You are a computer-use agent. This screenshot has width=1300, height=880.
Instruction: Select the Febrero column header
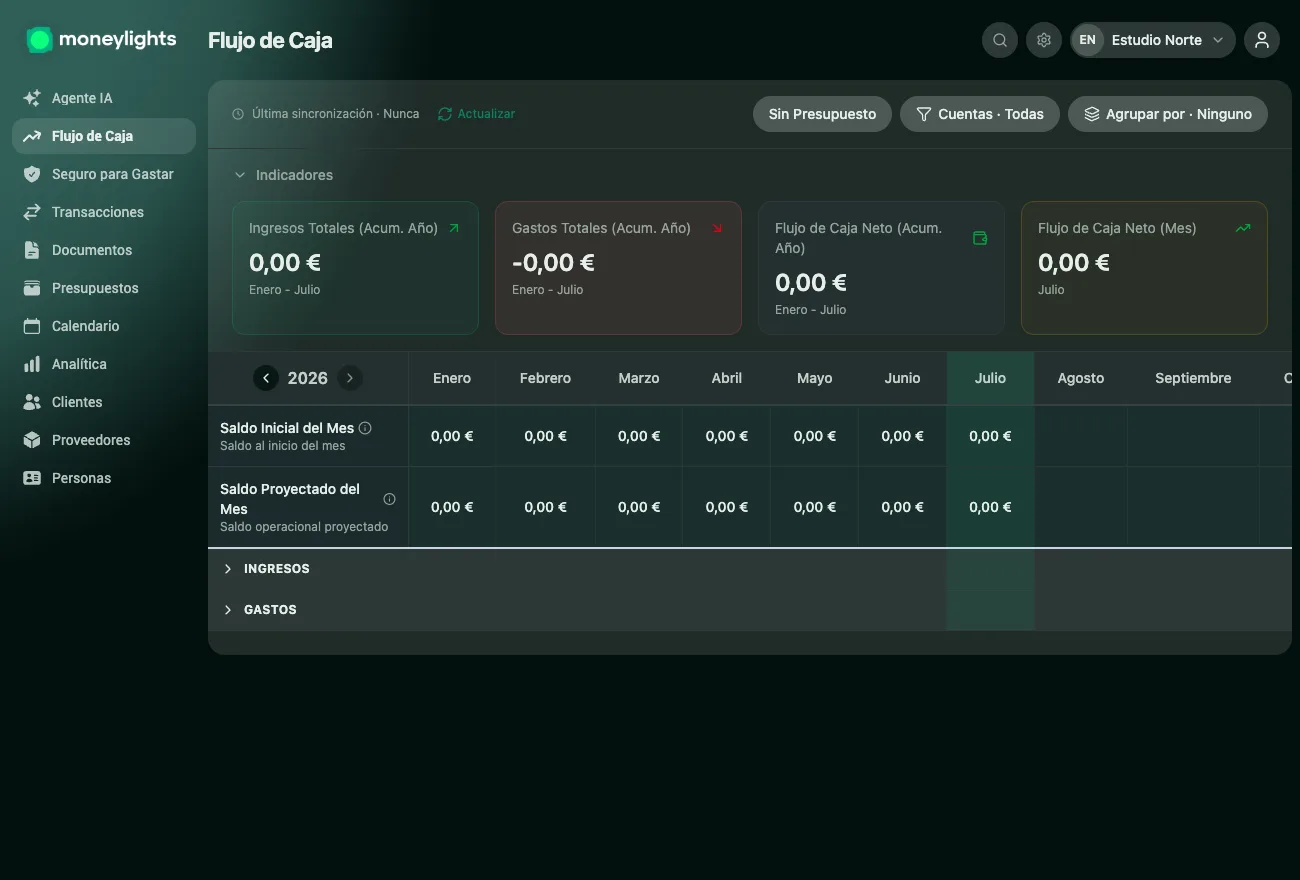click(x=545, y=378)
